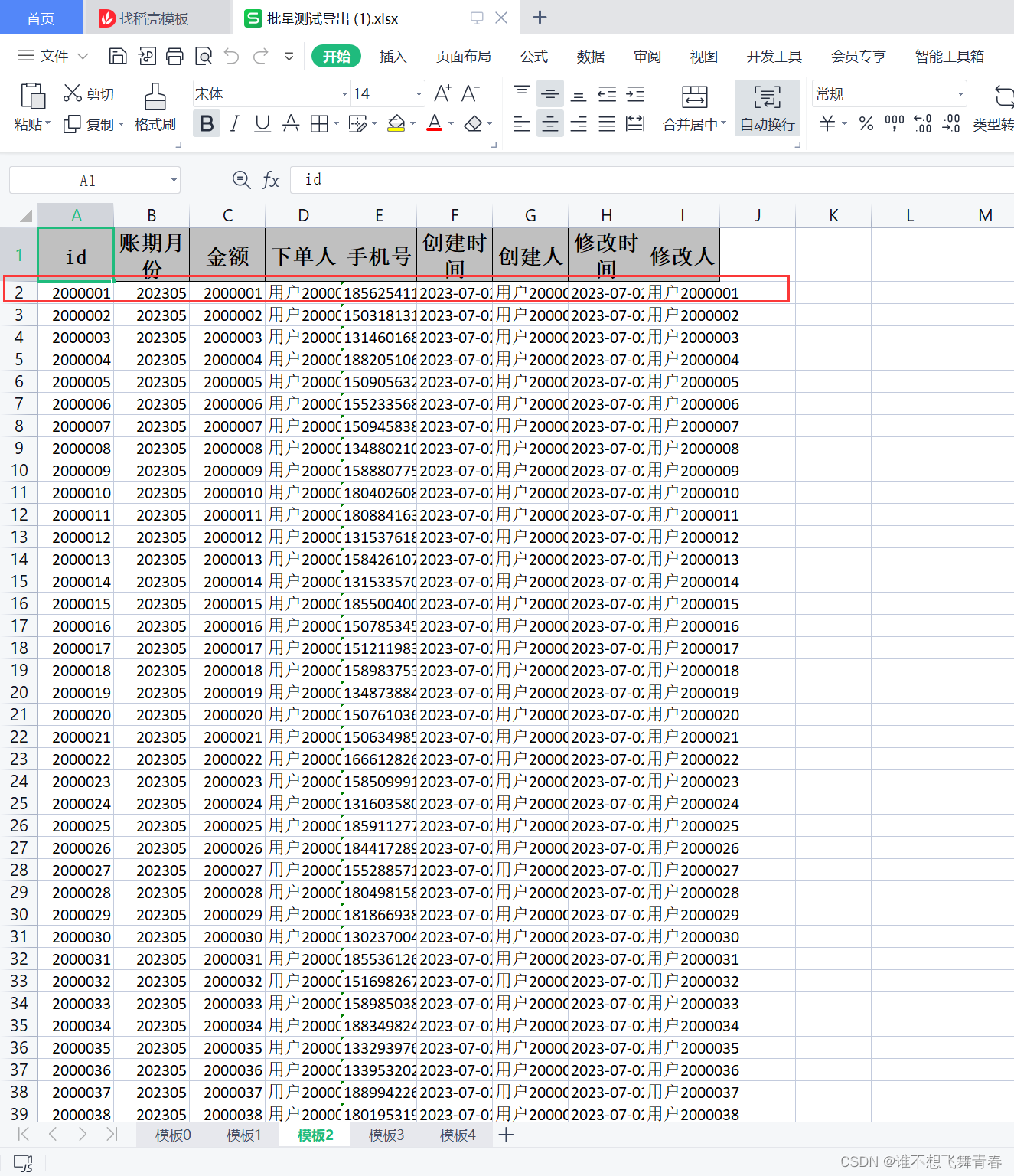Toggle strikethrough-style A icon
Screen dimensions: 1014x1176
point(291,123)
